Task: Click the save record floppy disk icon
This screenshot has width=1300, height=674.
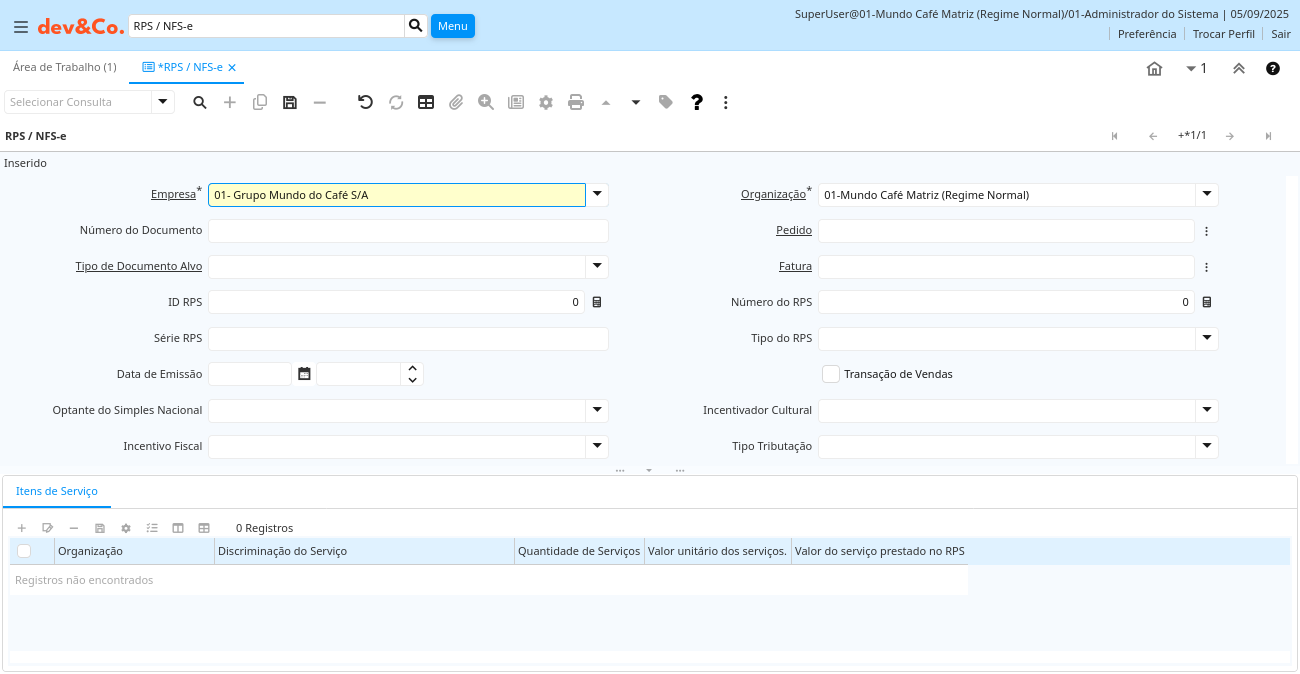Action: pyautogui.click(x=290, y=102)
